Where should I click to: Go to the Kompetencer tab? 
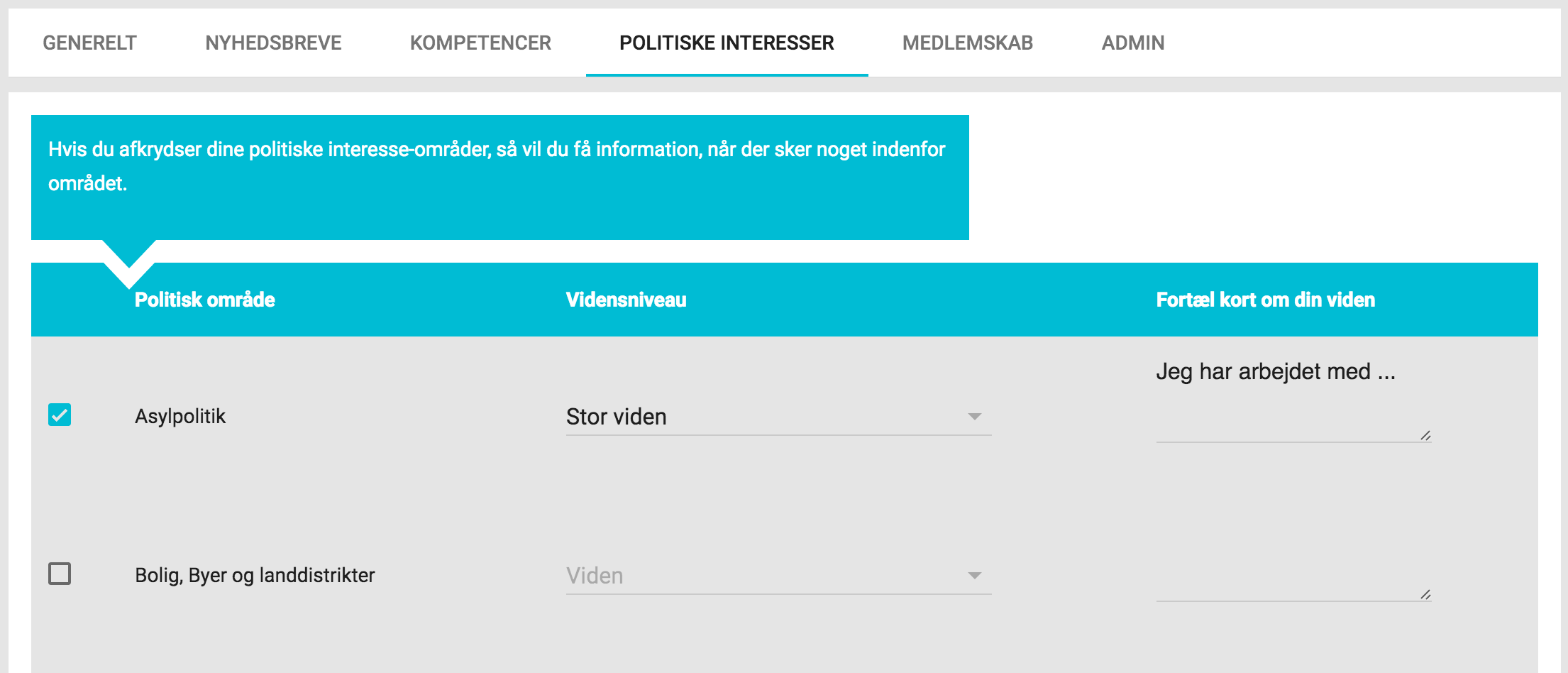coord(480,43)
